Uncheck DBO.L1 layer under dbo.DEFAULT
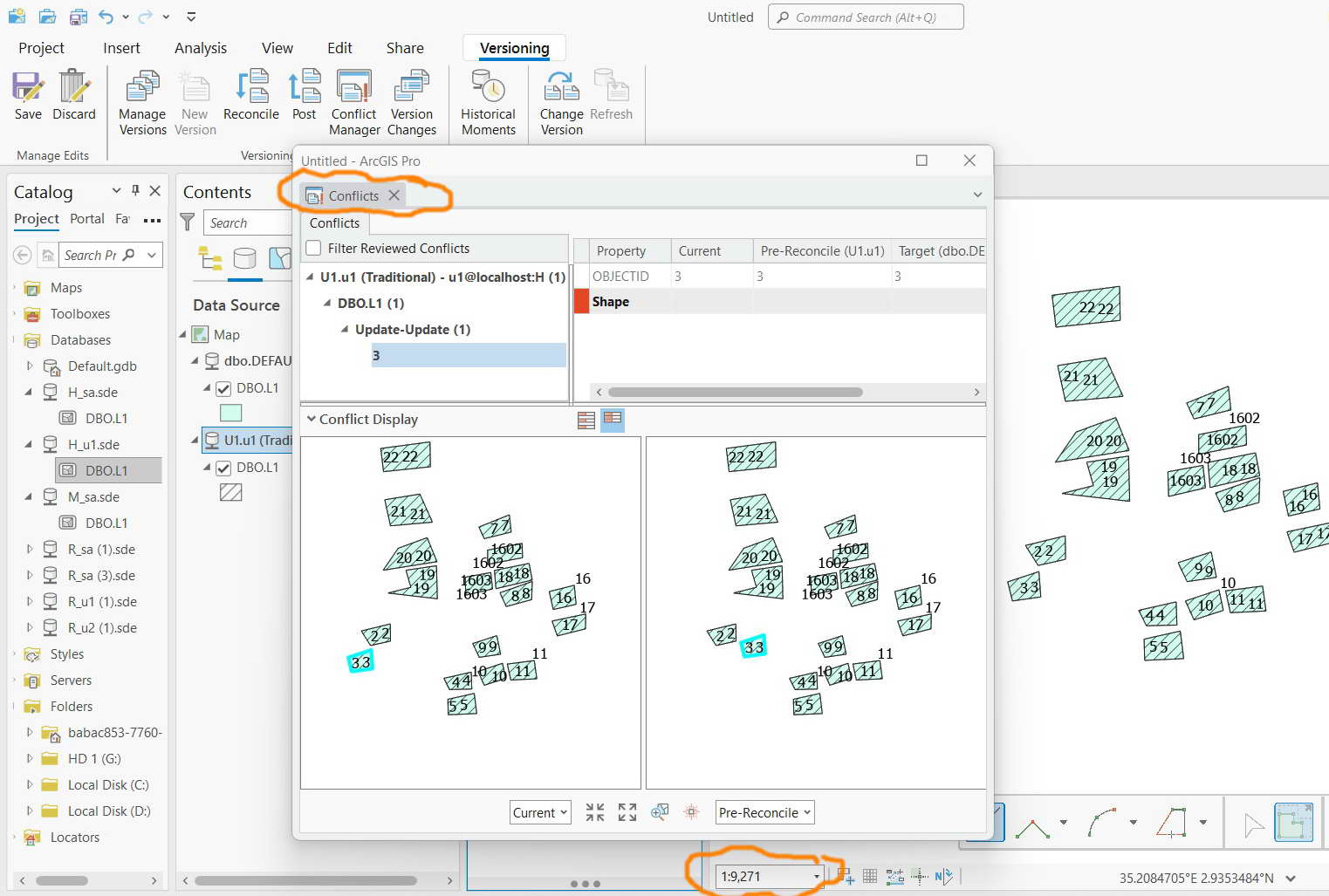The width and height of the screenshot is (1329, 896). point(223,388)
